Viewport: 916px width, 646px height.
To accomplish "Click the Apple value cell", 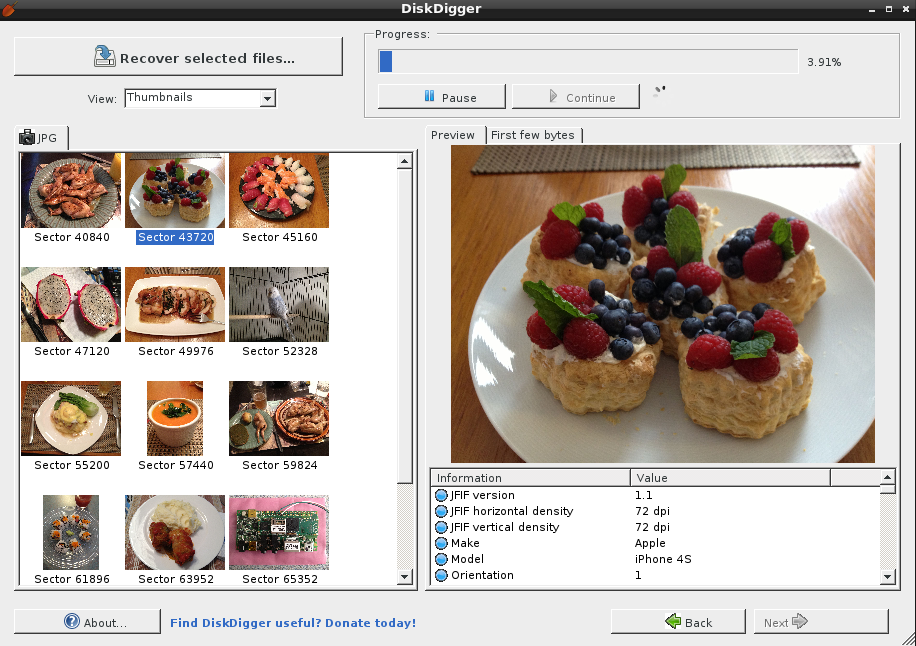I will (x=650, y=543).
